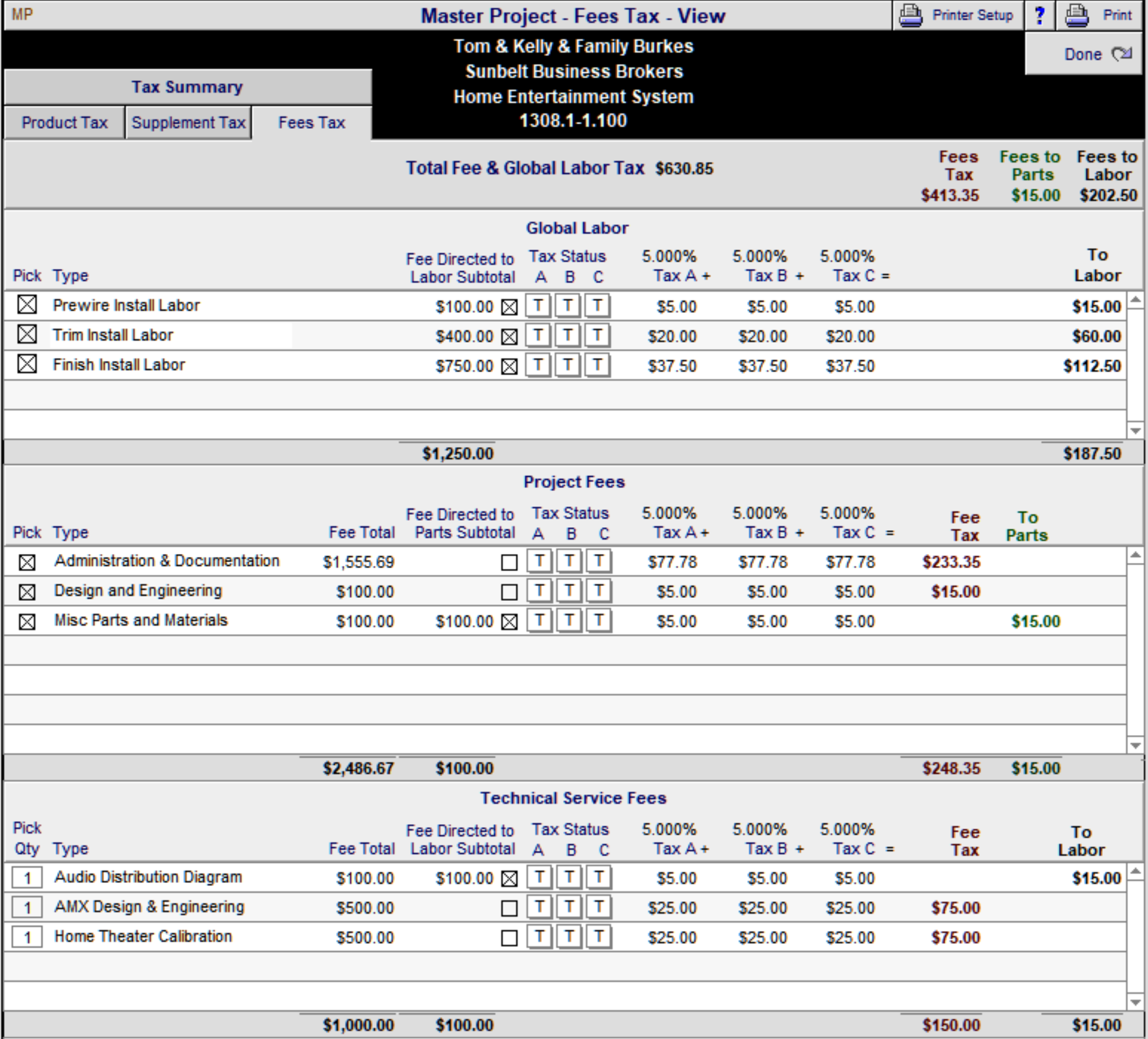Switch to the Supplement Tax tab
The width and height of the screenshot is (1148, 1039).
point(188,123)
